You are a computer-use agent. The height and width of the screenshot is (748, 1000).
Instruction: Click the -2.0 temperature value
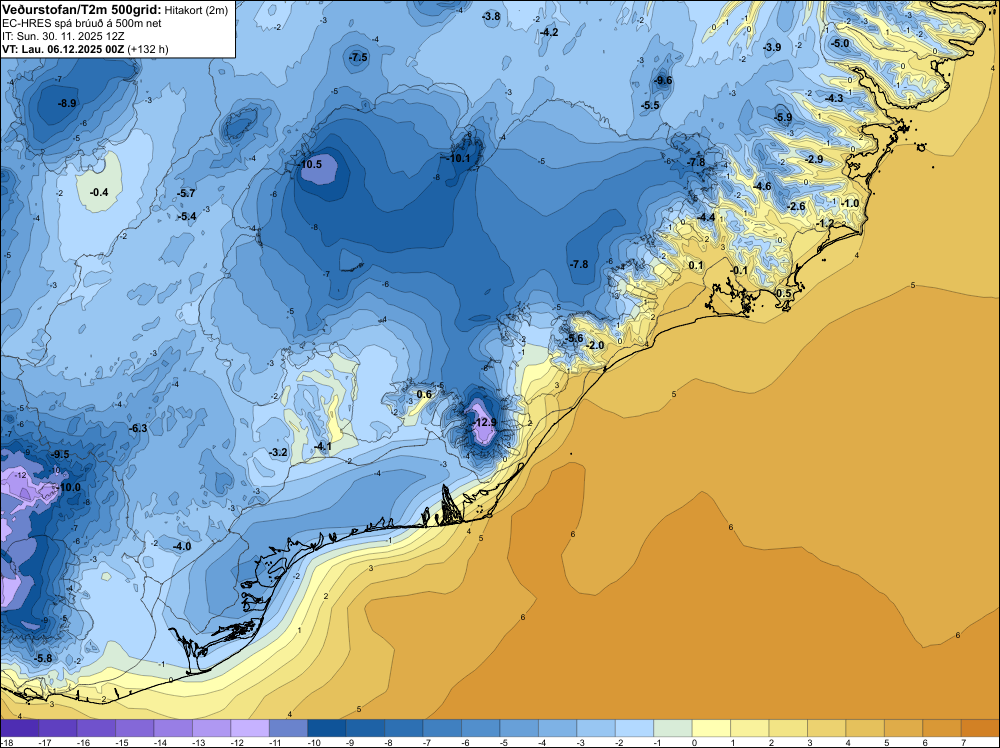coord(595,346)
